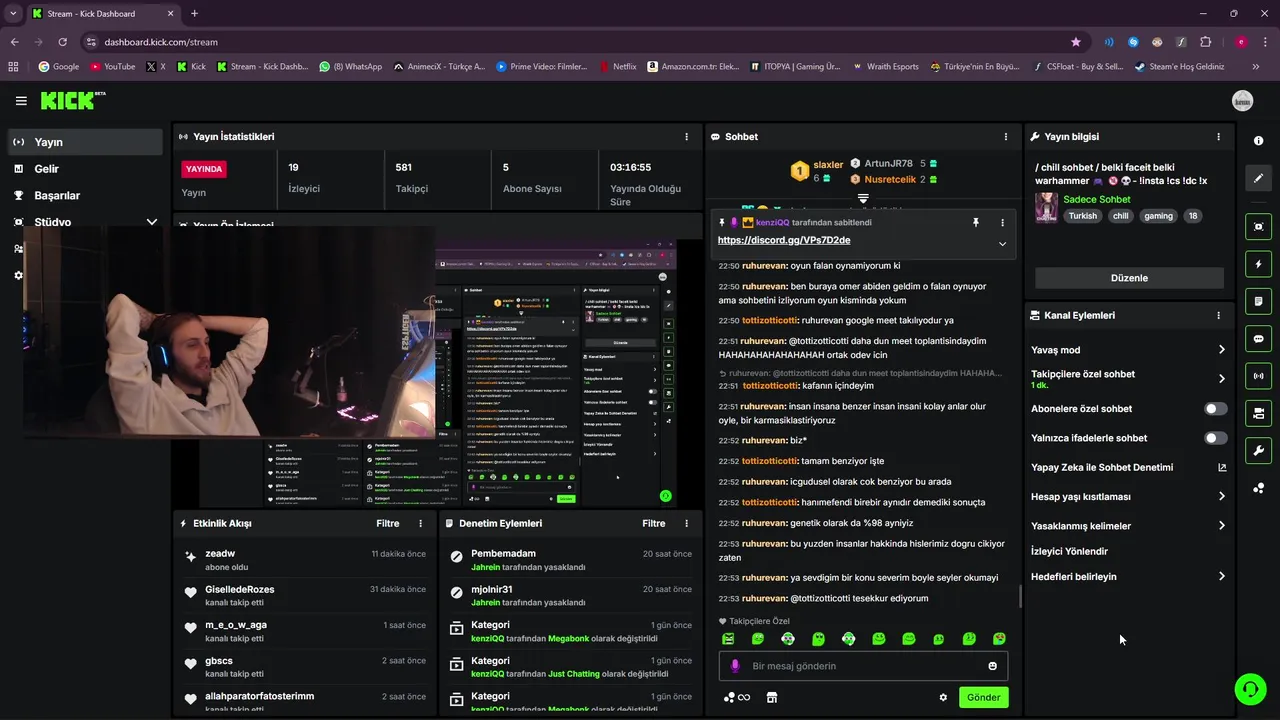Open a new browser tab
Screen dimensions: 1280x720
(x=194, y=14)
